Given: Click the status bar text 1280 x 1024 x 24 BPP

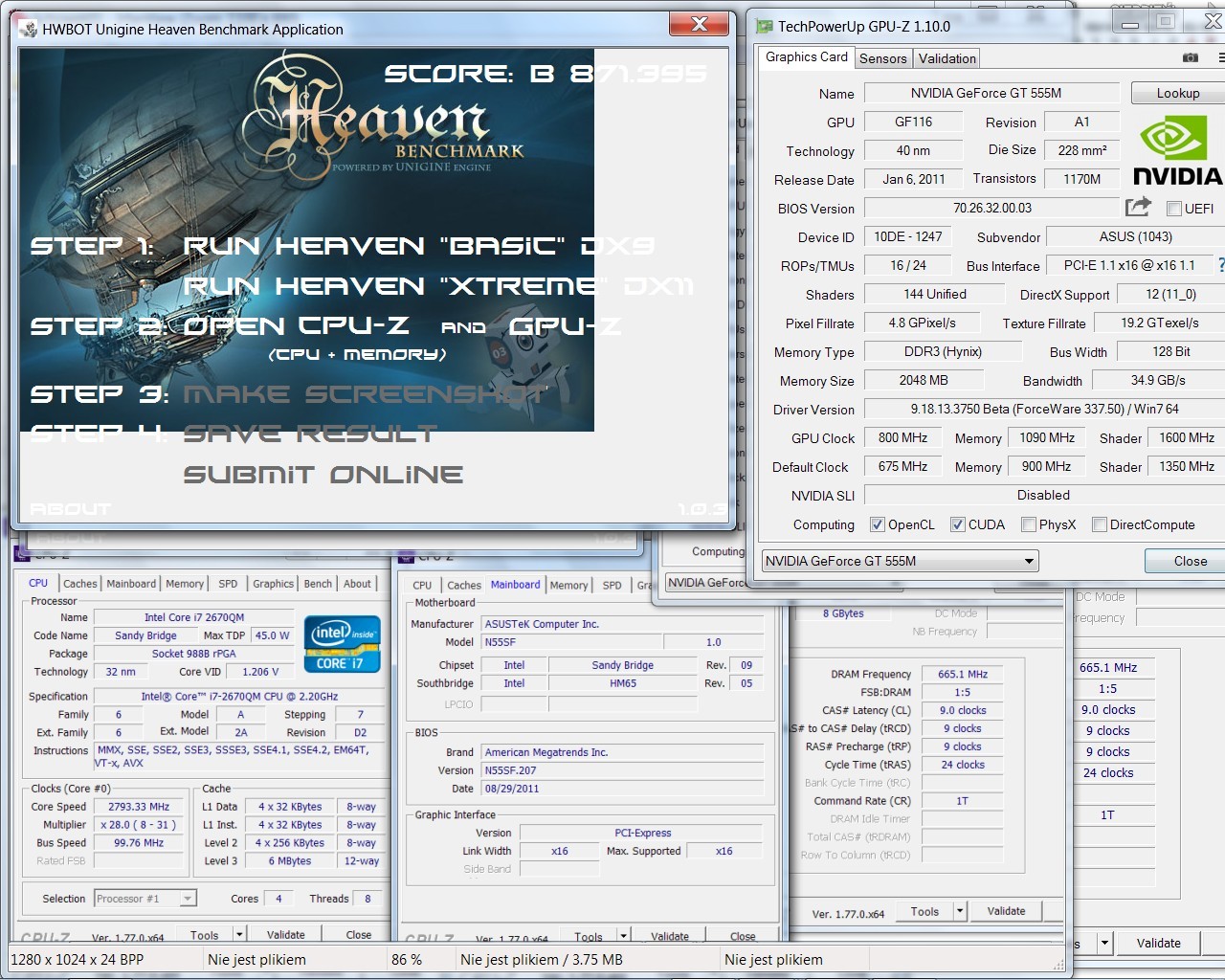Looking at the screenshot, I should click(x=78, y=960).
